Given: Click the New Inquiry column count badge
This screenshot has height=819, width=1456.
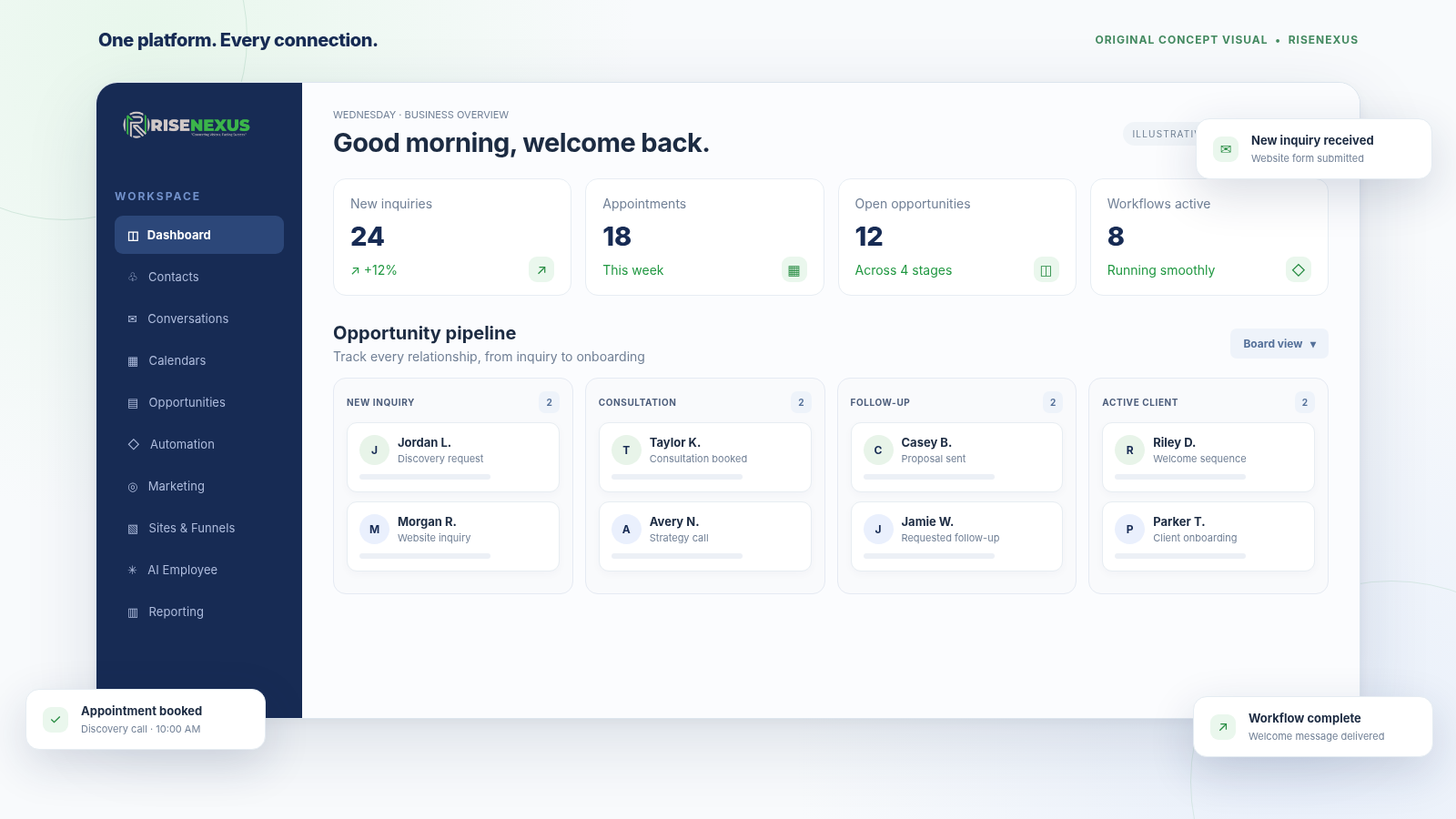Looking at the screenshot, I should coord(549,402).
